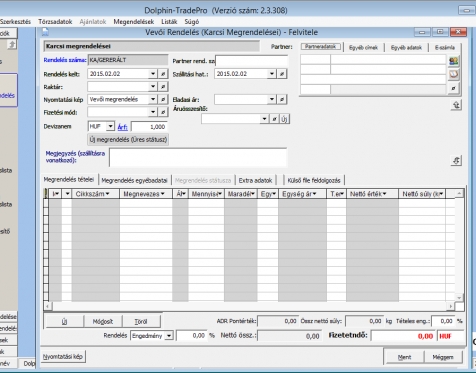Click the ø button beside Árudsszesítő dropdown
This screenshot has height=373, width=476.
274,119
